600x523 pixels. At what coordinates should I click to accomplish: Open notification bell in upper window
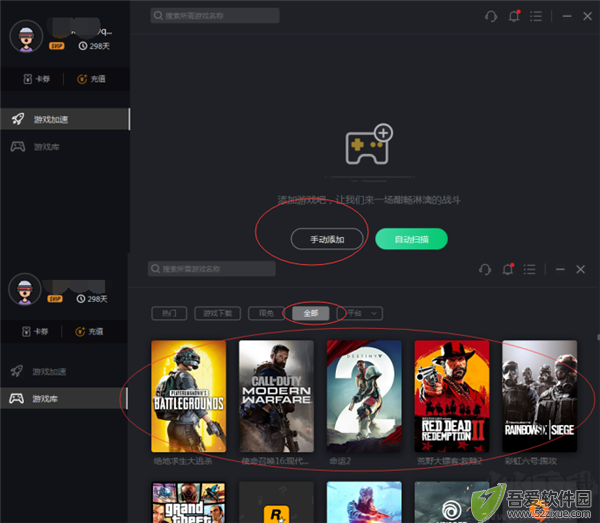tap(514, 16)
